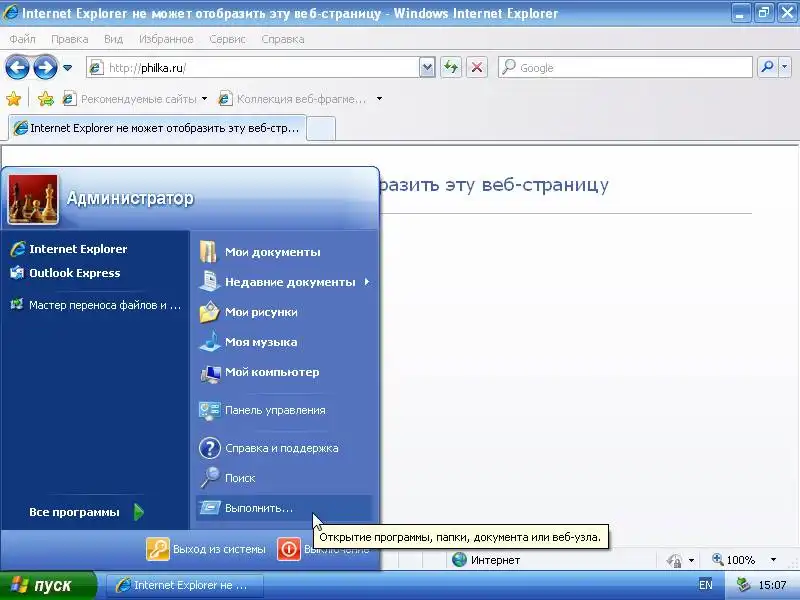
Task: Click the Add to Favorites bar icon
Action: [x=45, y=98]
